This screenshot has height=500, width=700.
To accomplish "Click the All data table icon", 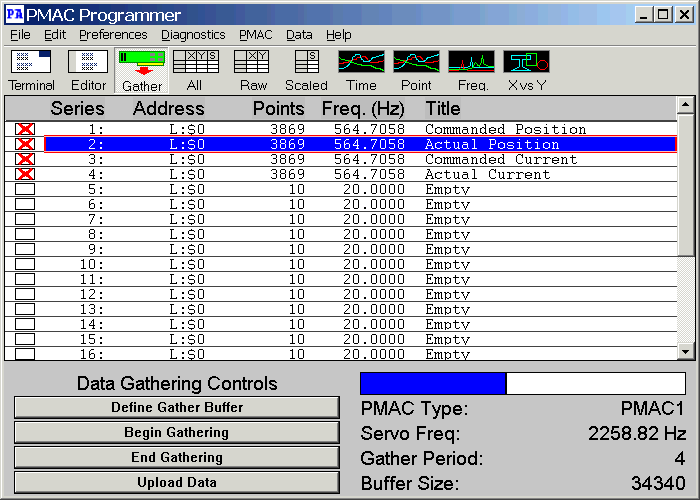I will [195, 69].
